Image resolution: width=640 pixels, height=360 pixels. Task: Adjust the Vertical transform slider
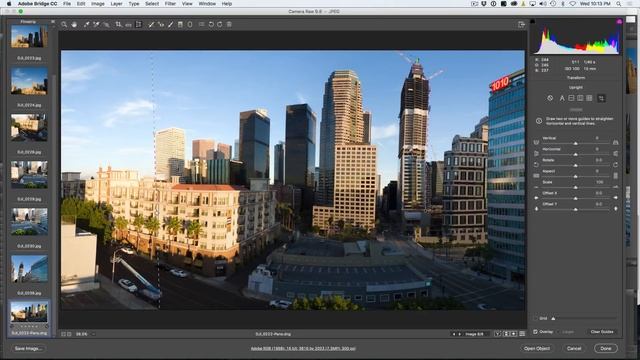tap(576, 143)
